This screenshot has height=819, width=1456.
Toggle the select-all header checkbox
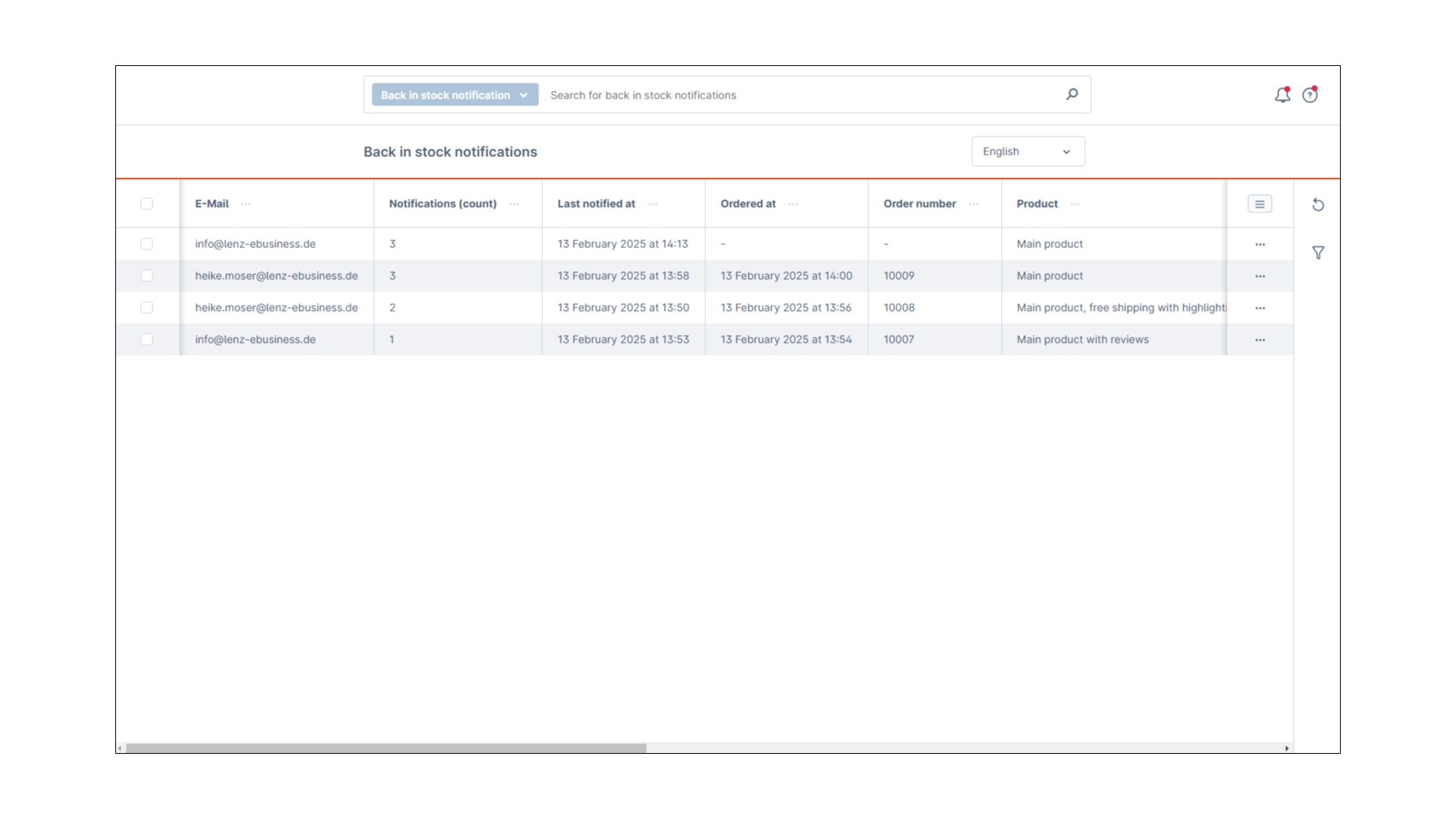[x=146, y=203]
